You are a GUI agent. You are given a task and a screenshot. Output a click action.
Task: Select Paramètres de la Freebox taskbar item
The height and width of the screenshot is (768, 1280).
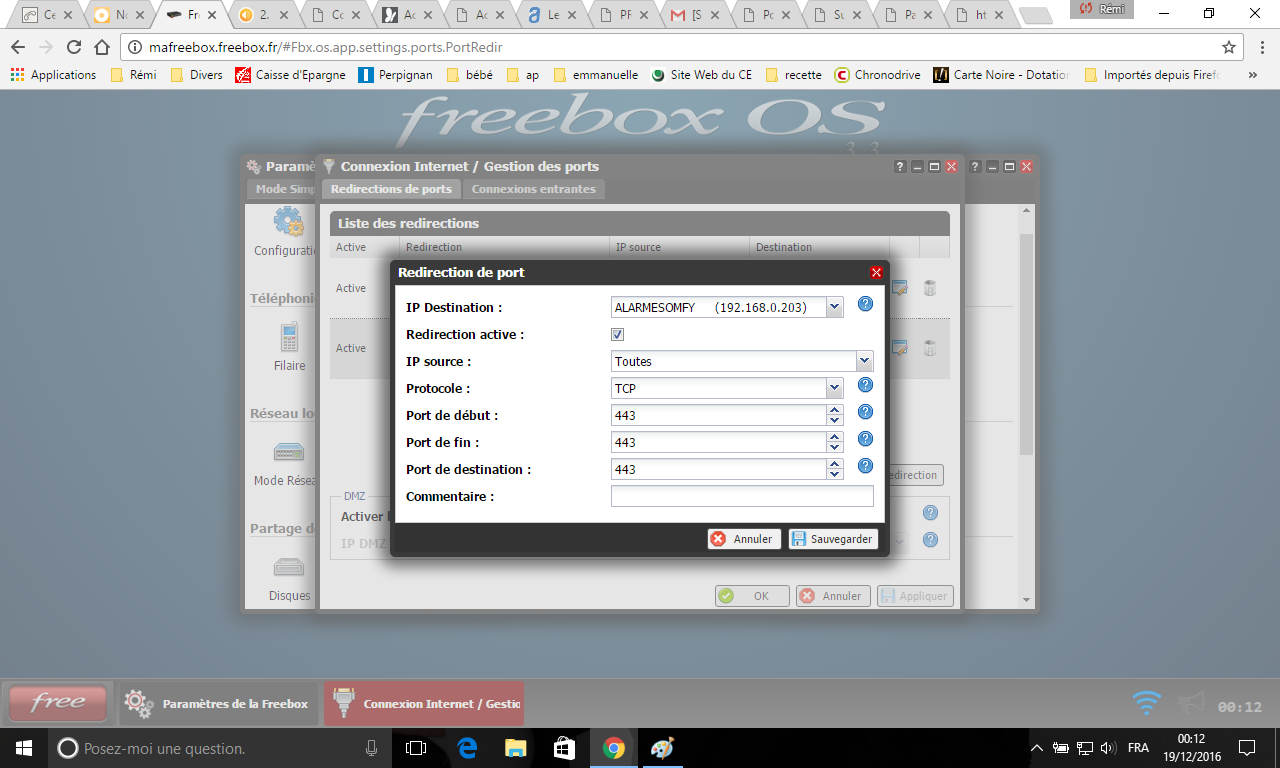[x=220, y=703]
